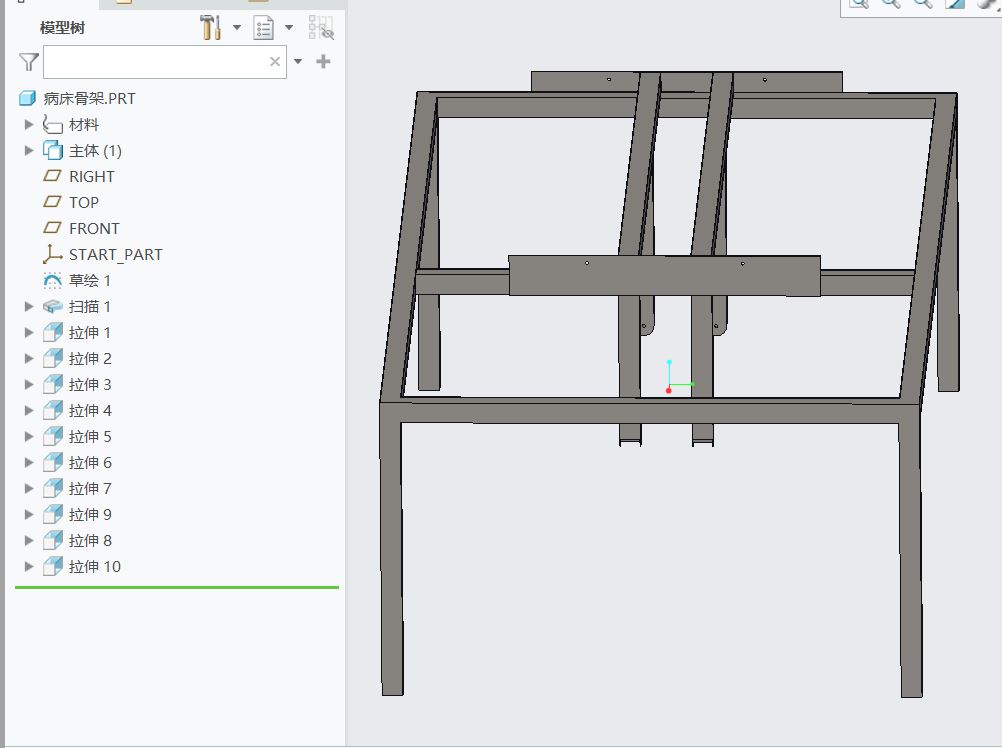Select the 拉伸 7 extrude icon

[x=53, y=489]
